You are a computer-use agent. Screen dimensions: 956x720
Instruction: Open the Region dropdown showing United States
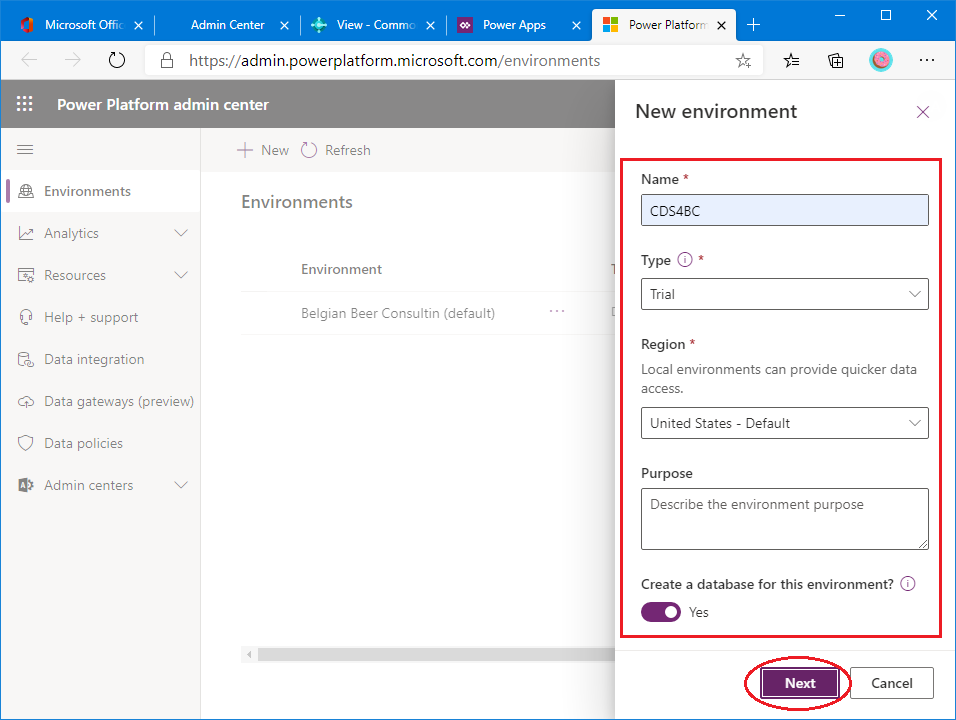click(x=785, y=423)
